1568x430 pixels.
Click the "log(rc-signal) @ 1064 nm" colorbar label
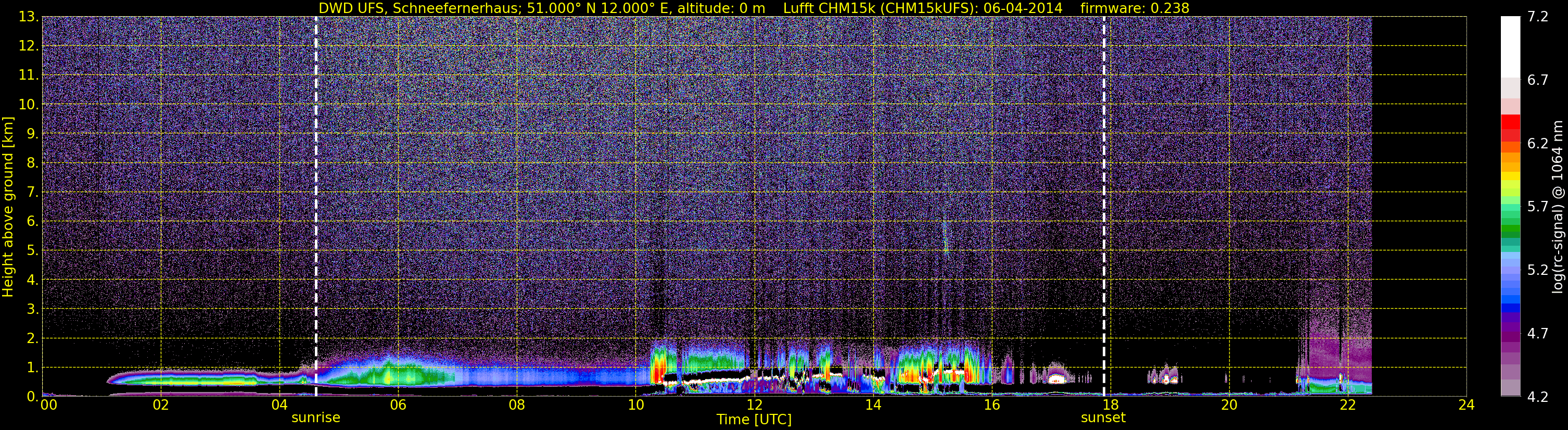pos(1558,207)
